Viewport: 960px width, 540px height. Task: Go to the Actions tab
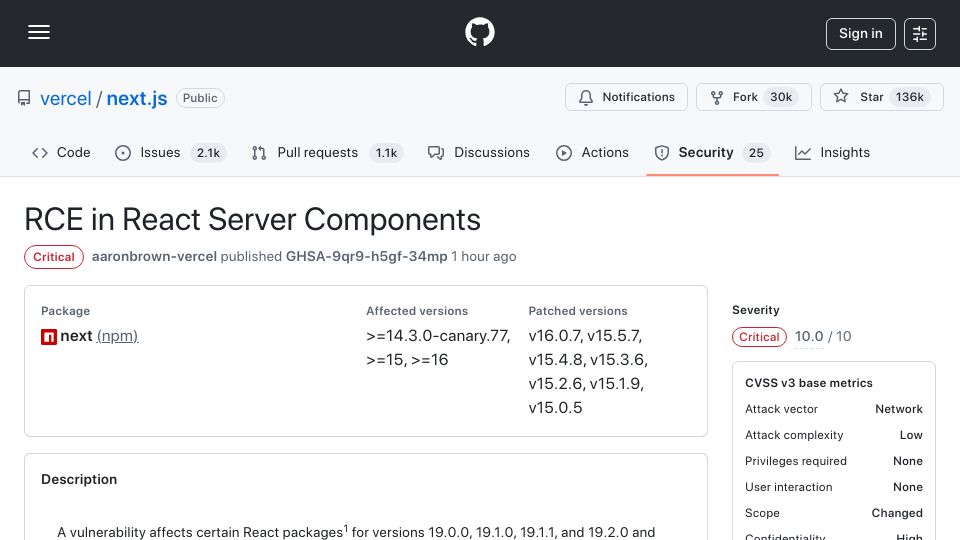[x=592, y=152]
